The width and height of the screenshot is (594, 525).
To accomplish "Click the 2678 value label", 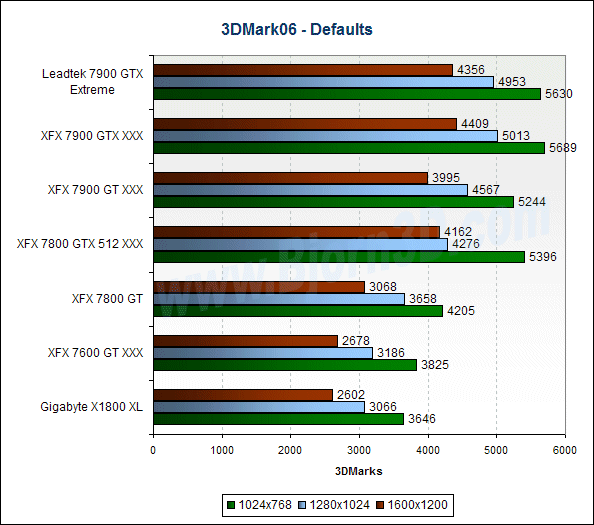I will pyautogui.click(x=356, y=341).
